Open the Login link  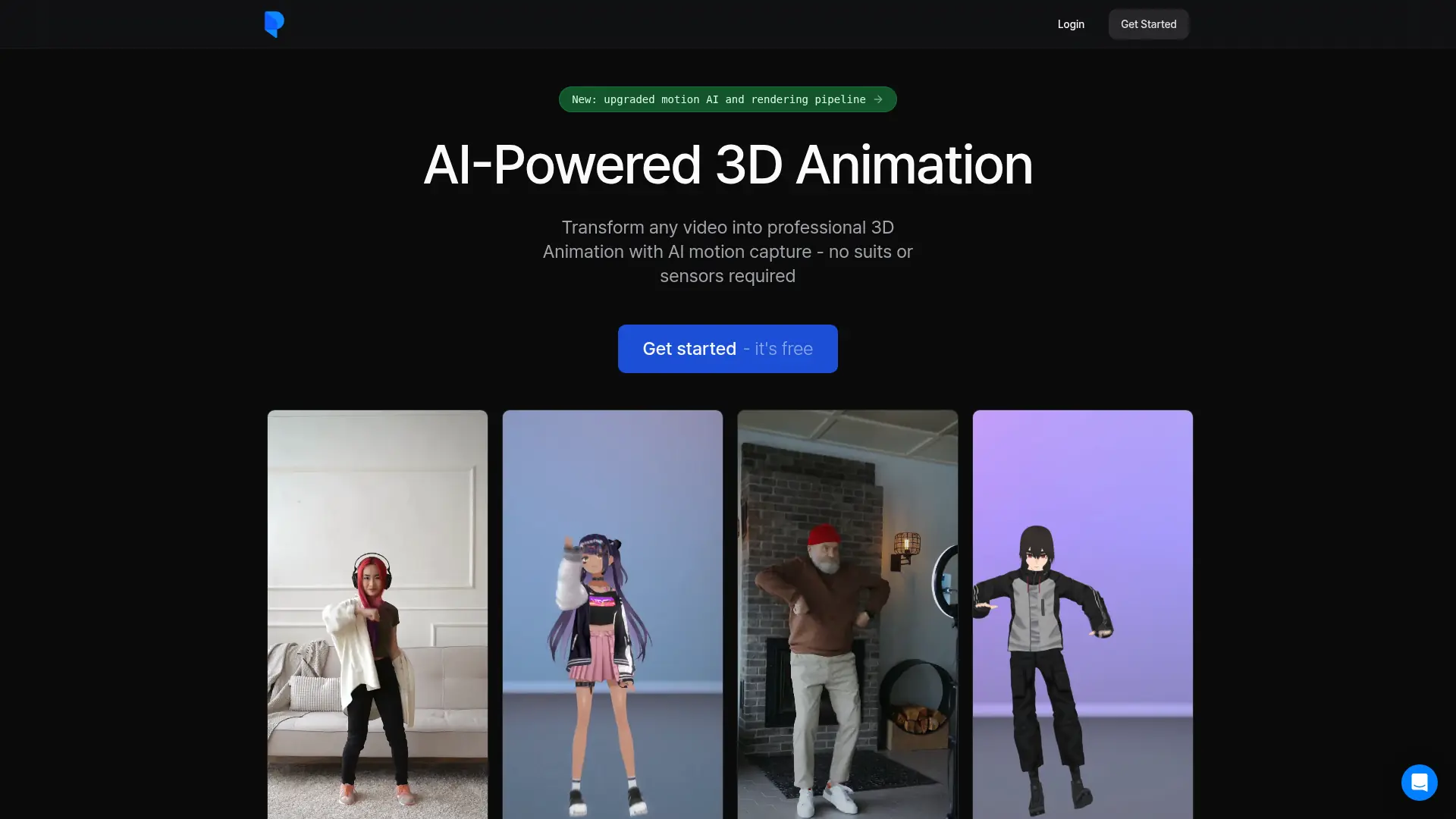1071,24
